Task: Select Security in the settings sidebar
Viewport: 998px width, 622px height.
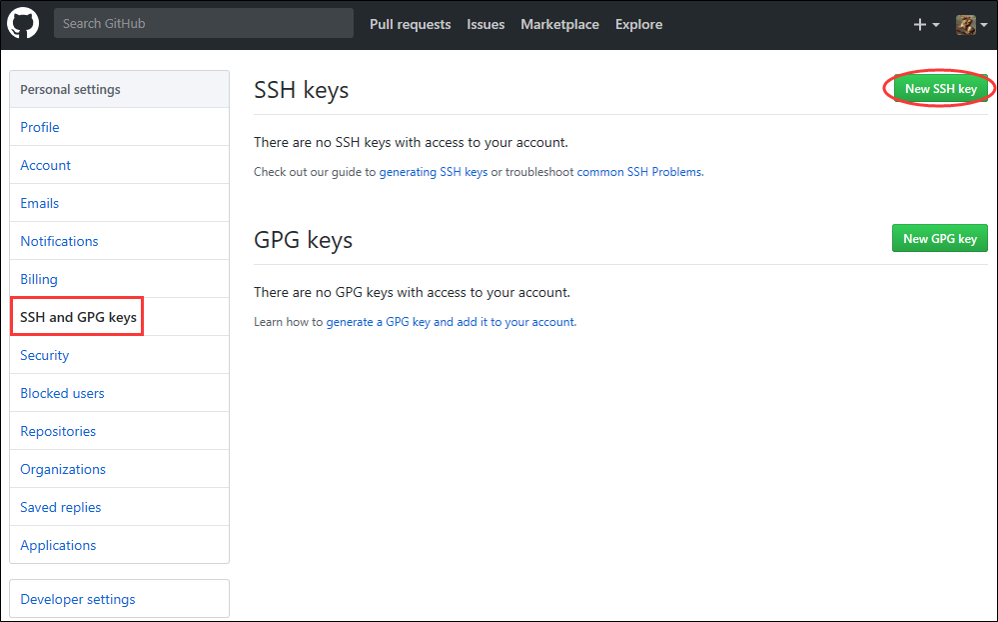Action: (119, 355)
